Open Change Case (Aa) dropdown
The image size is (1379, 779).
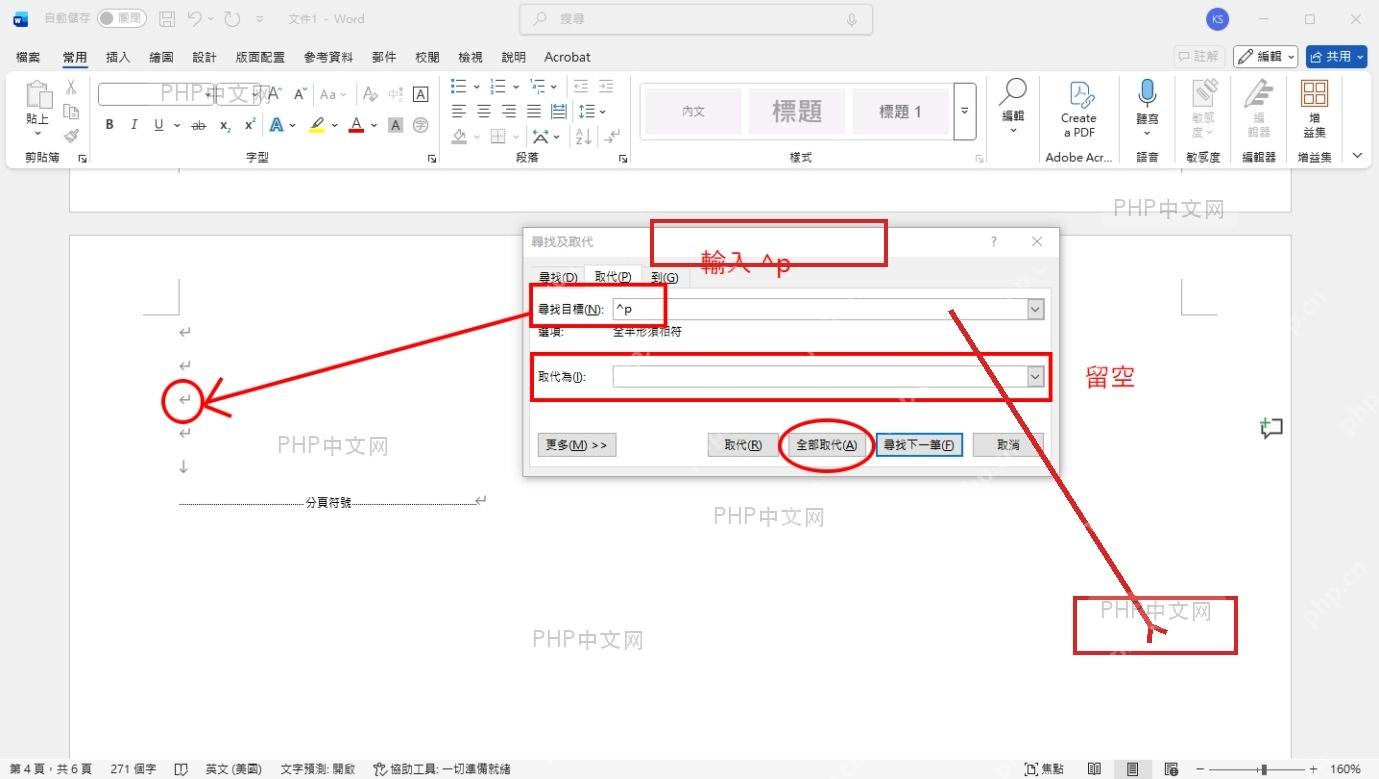click(x=332, y=94)
